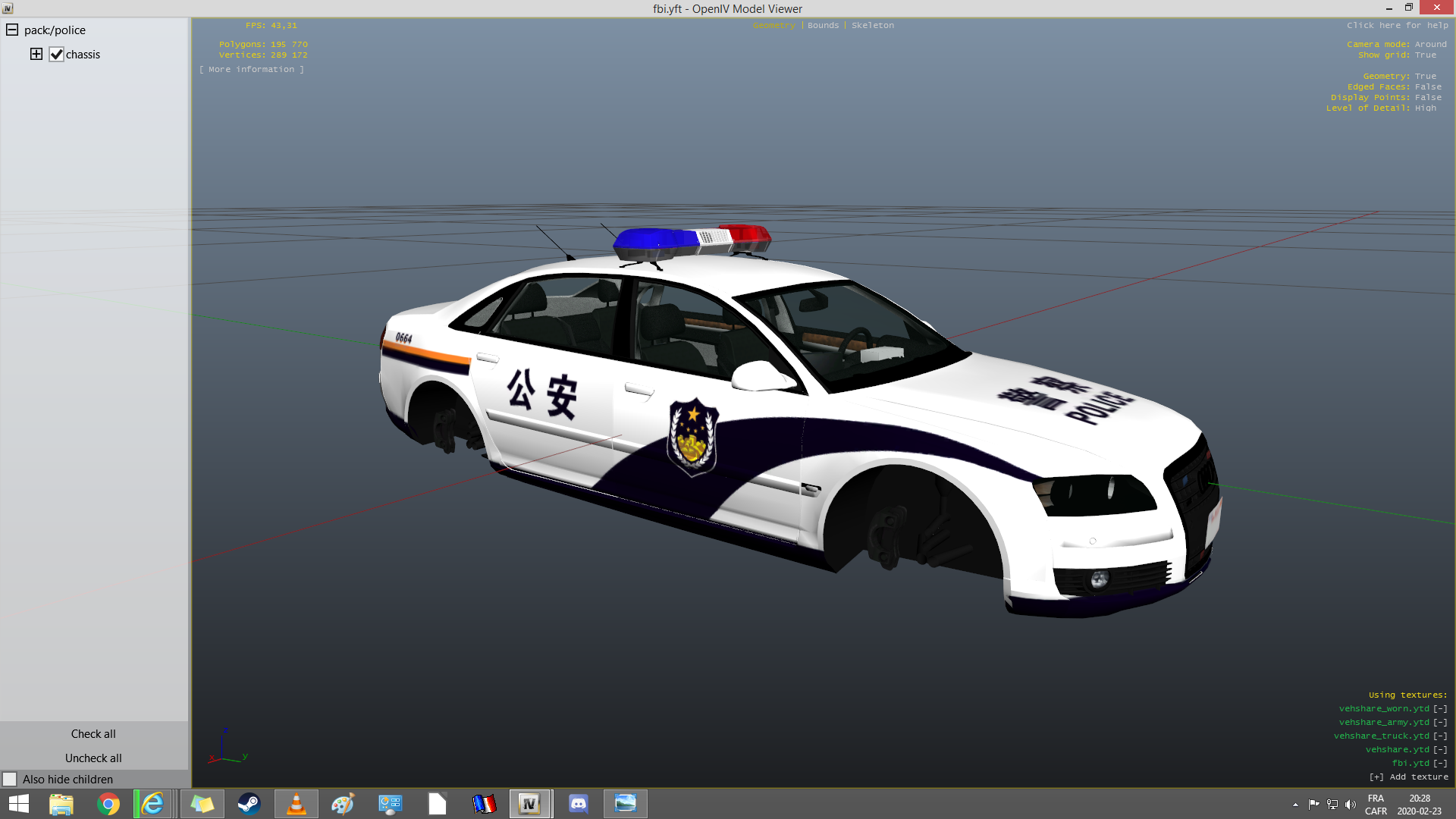This screenshot has width=1456, height=819.
Task: Open VLC media player from taskbar
Action: pyautogui.click(x=297, y=803)
